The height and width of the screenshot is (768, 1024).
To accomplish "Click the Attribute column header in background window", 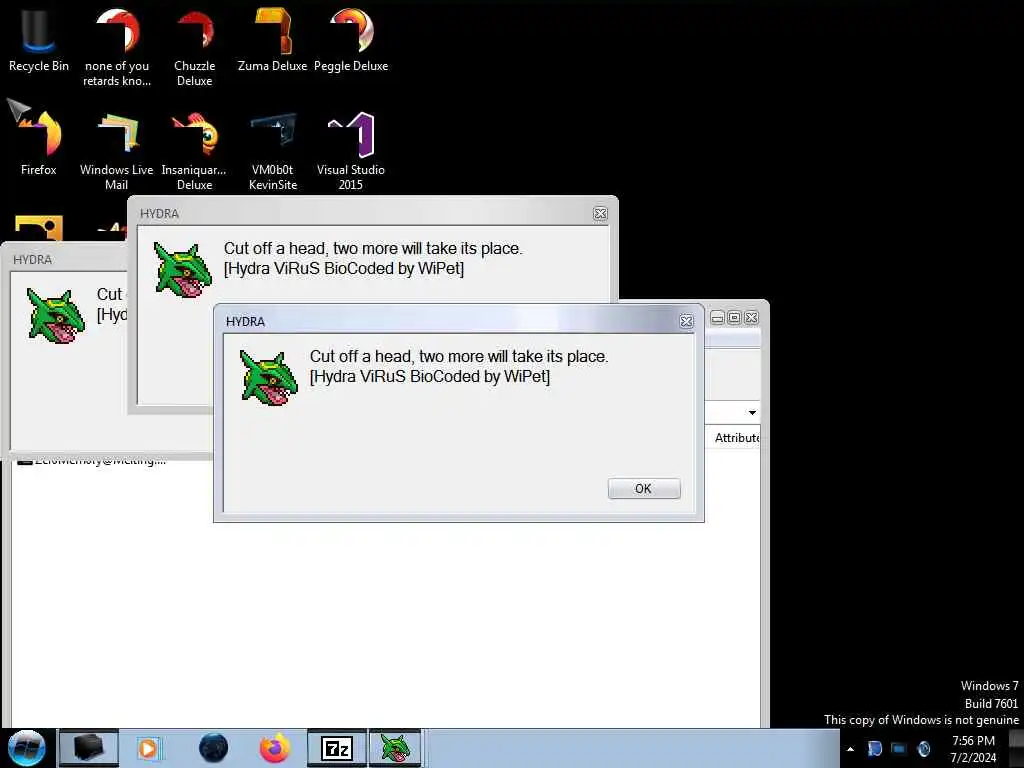I will pyautogui.click(x=736, y=438).
